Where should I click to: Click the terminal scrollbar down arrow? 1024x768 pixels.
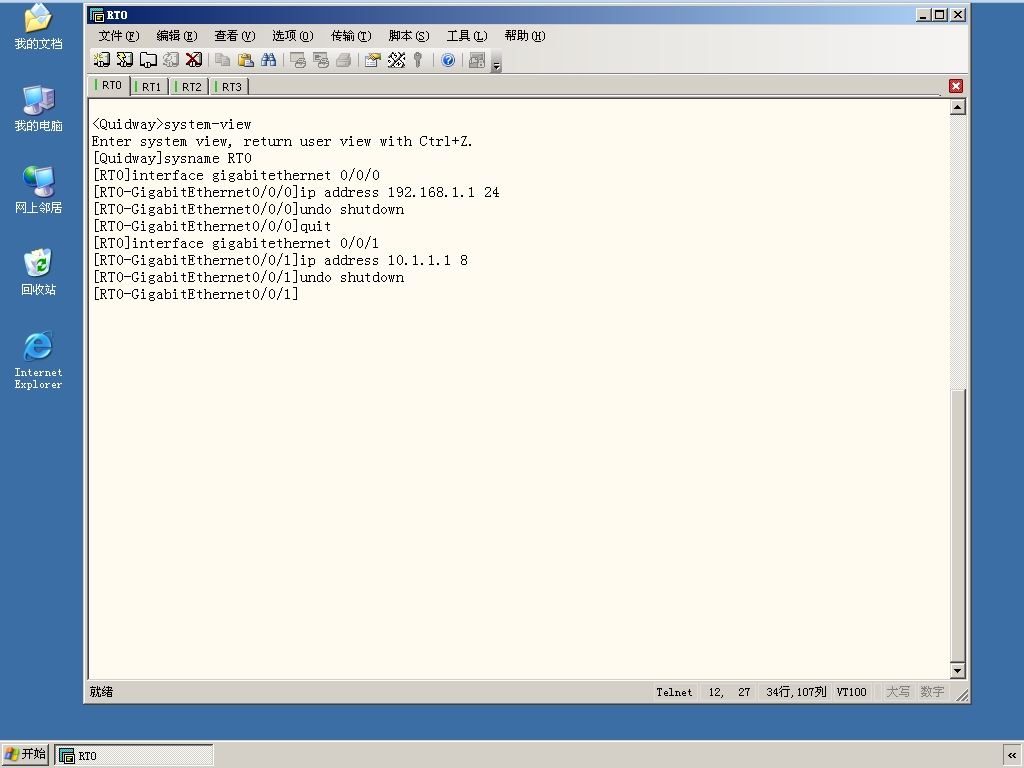coord(957,671)
